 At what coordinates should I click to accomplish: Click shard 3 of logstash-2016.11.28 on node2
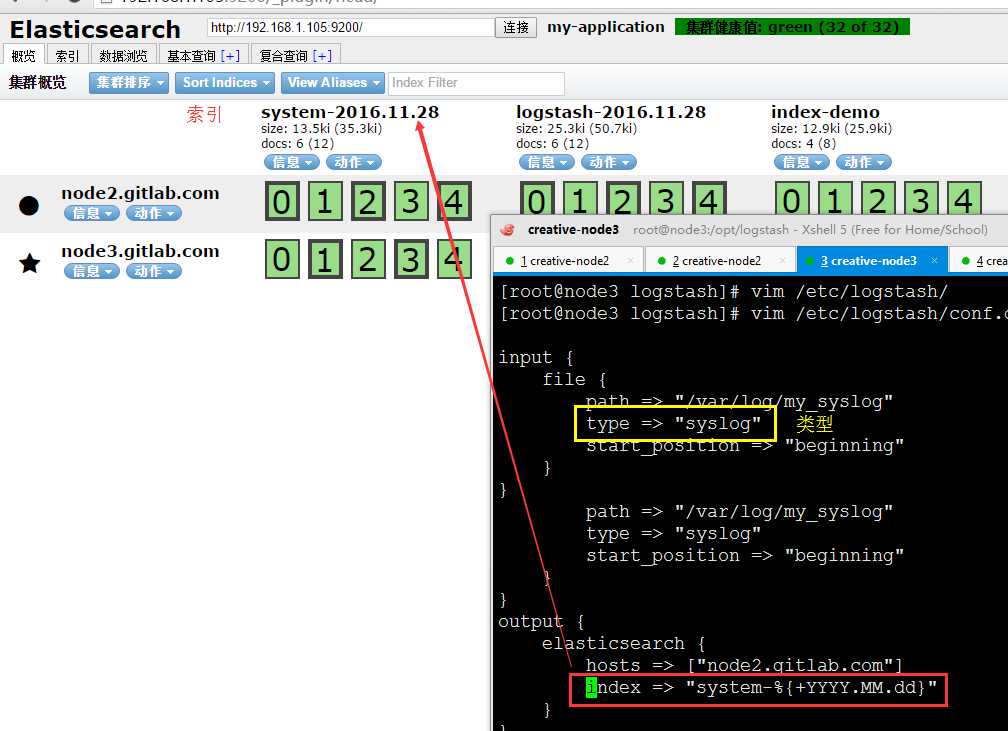coord(666,199)
